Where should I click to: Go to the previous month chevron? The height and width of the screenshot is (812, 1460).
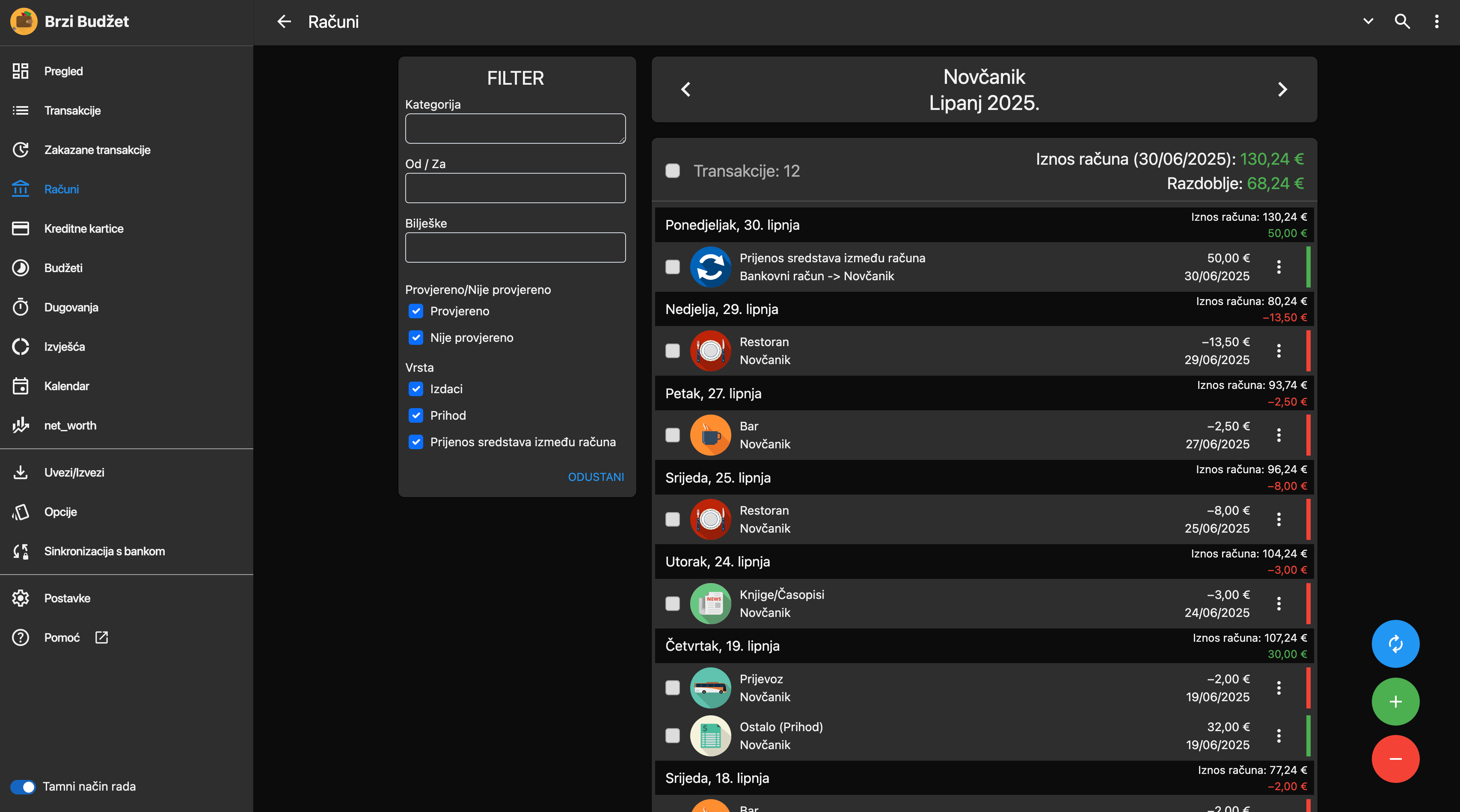coord(686,89)
